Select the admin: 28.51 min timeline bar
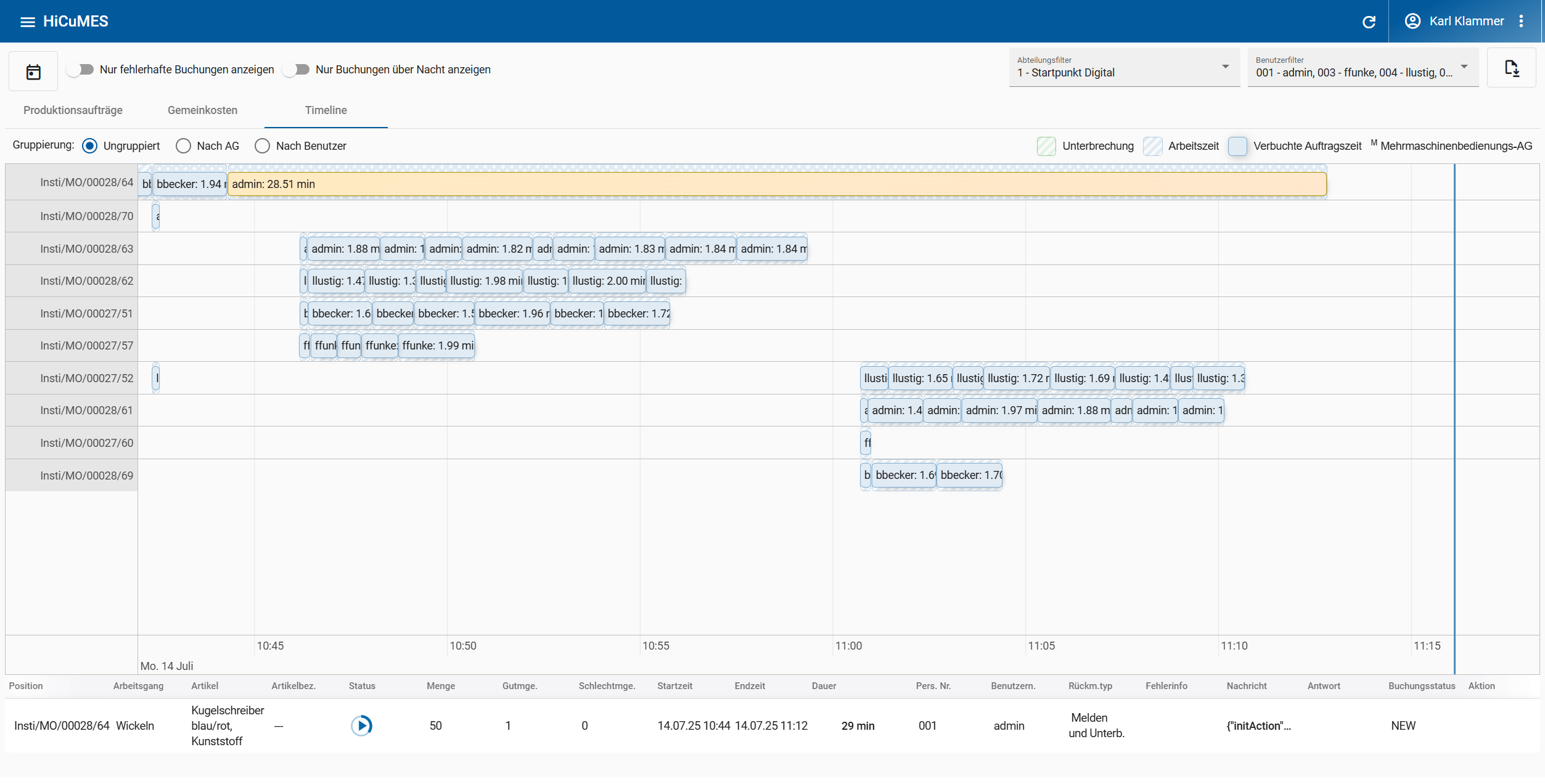1545x784 pixels. click(777, 184)
